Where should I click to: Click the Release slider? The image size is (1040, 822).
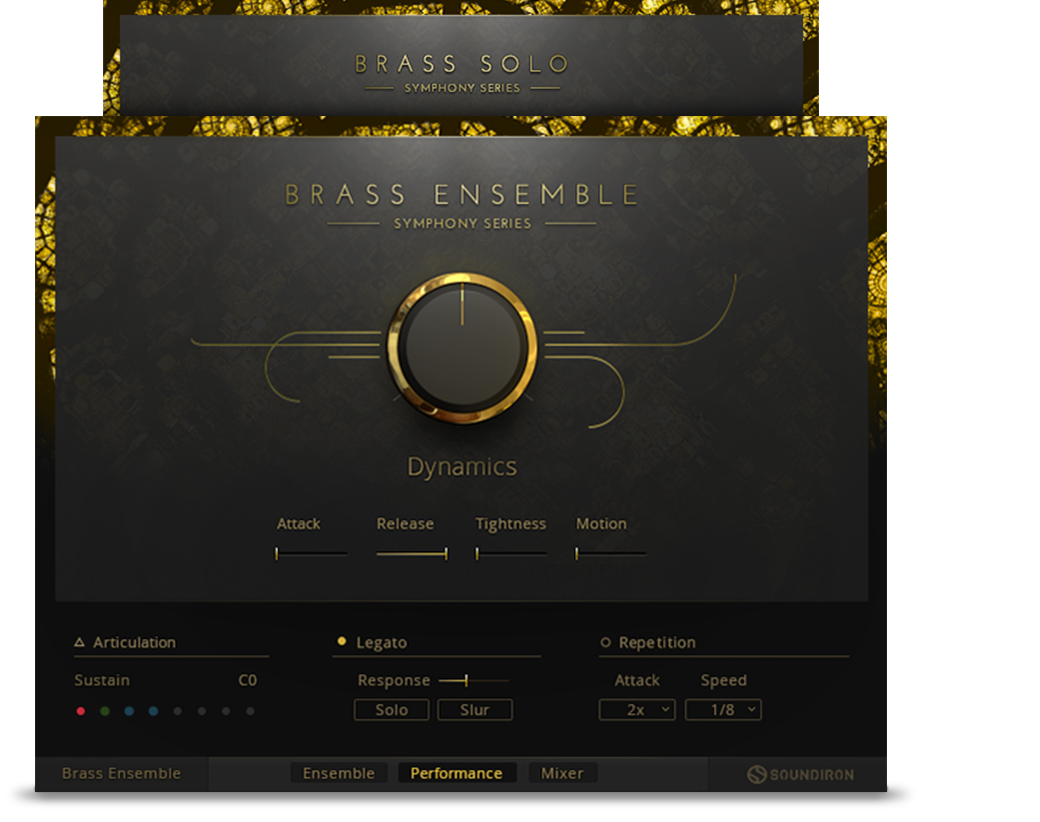tap(412, 553)
